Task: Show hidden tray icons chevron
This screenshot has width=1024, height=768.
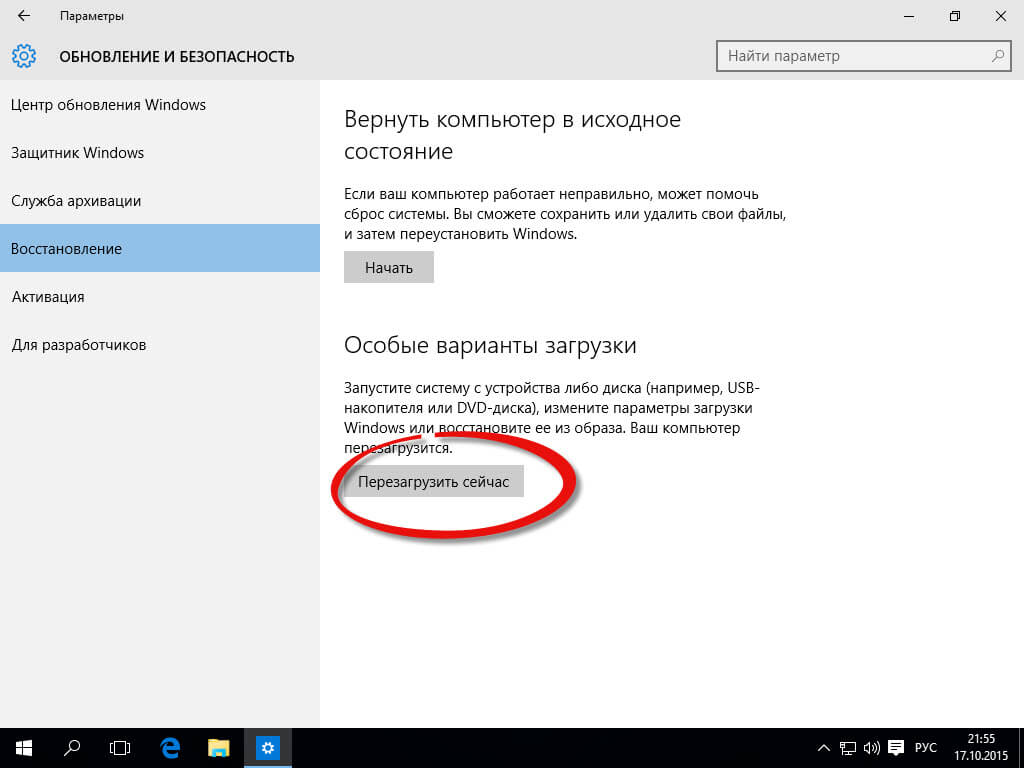Action: (x=824, y=748)
